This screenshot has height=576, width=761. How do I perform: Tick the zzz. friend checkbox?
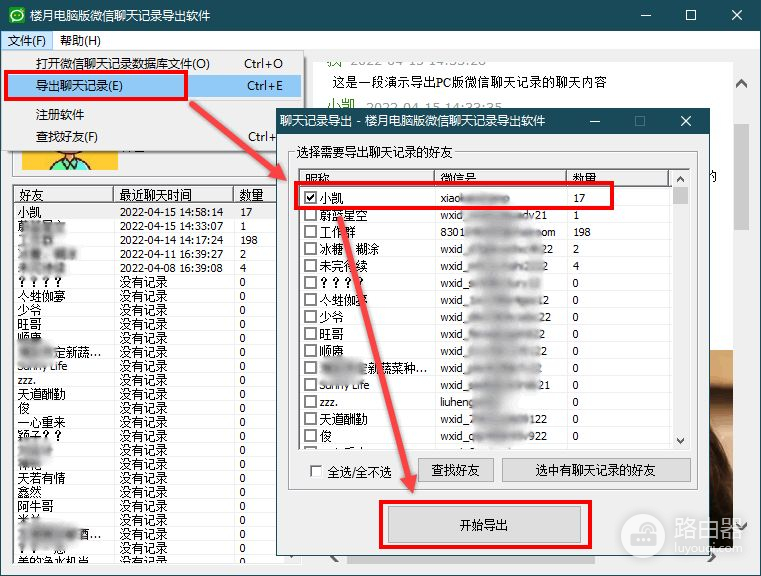(x=310, y=402)
